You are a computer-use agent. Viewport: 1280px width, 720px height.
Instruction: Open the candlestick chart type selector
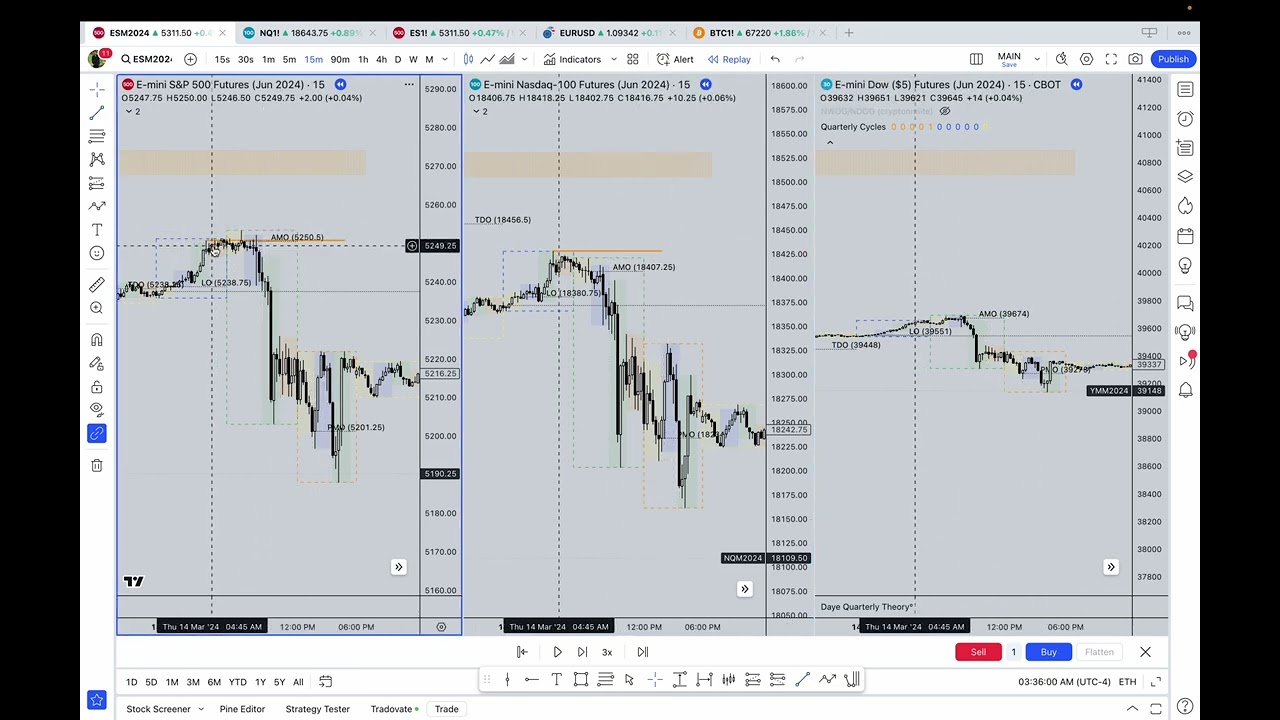coord(468,59)
